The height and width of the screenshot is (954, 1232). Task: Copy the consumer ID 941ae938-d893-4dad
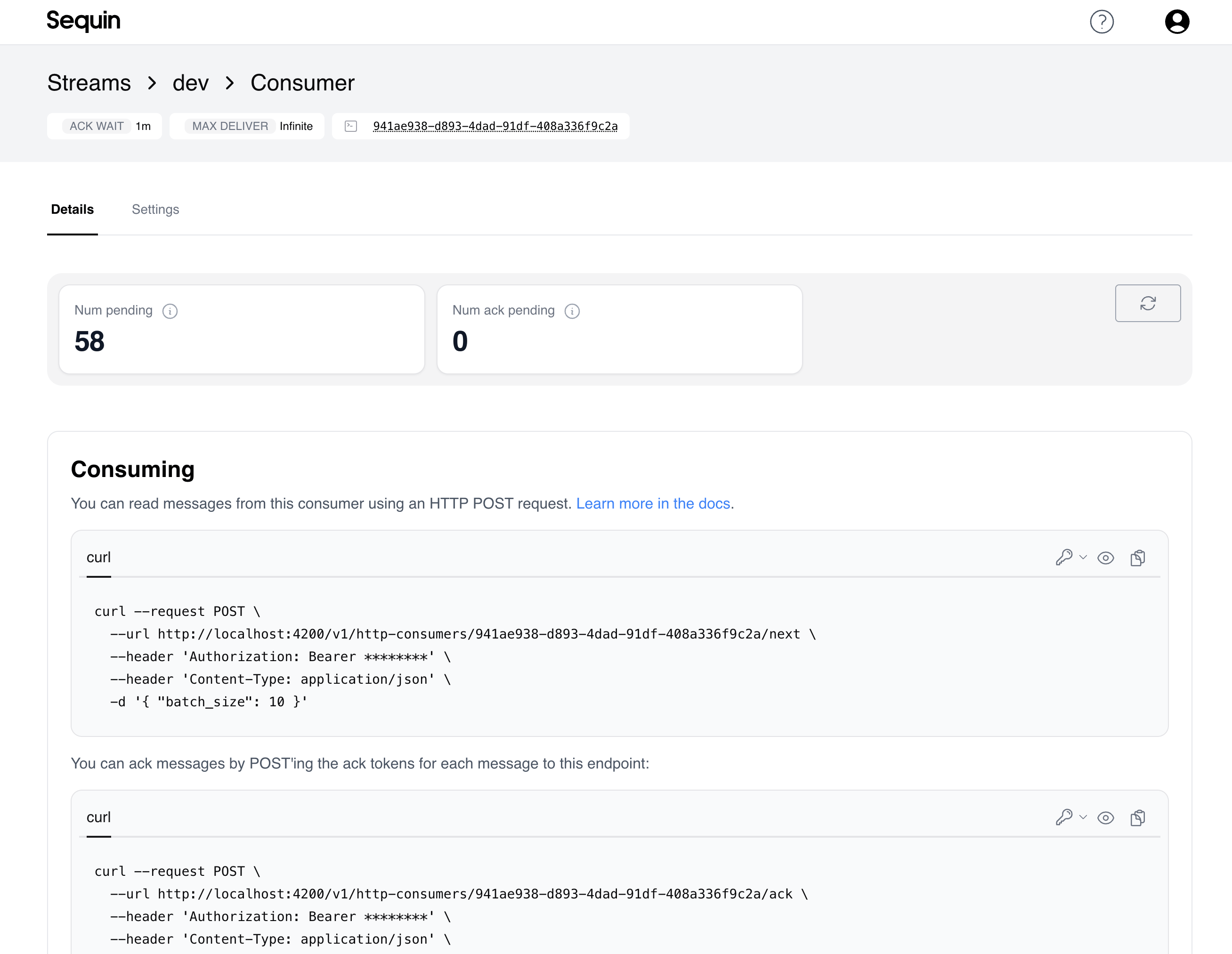click(495, 126)
